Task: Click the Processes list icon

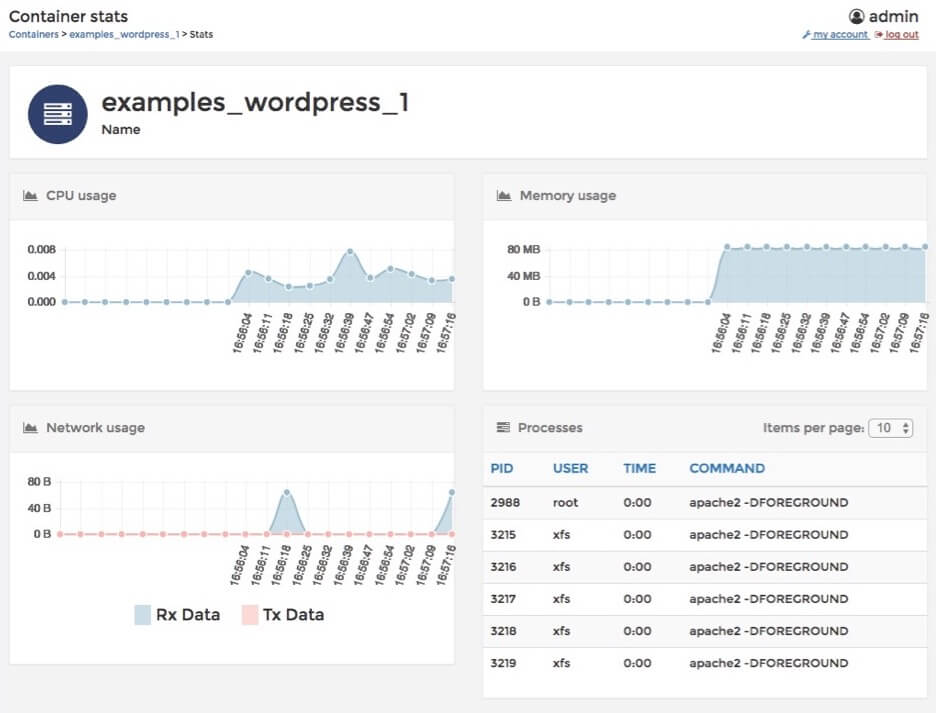Action: pos(503,427)
